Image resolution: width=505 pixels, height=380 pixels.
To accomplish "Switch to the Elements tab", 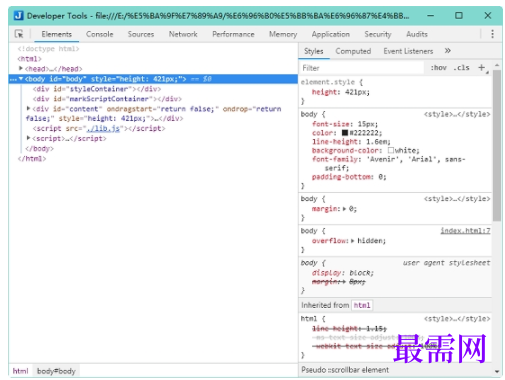I will click(56, 34).
